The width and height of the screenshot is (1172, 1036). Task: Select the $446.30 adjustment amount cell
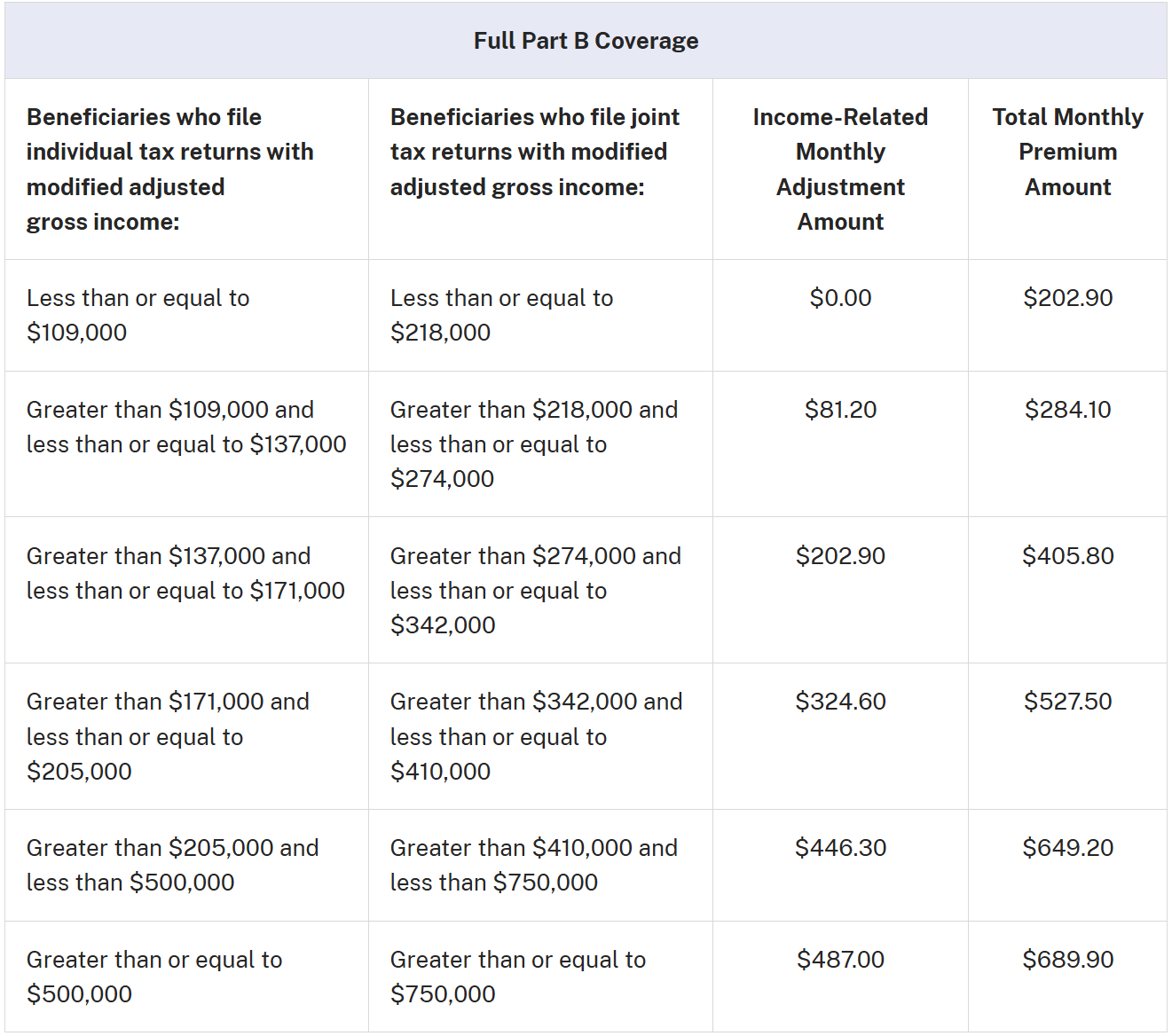pyautogui.click(x=840, y=848)
